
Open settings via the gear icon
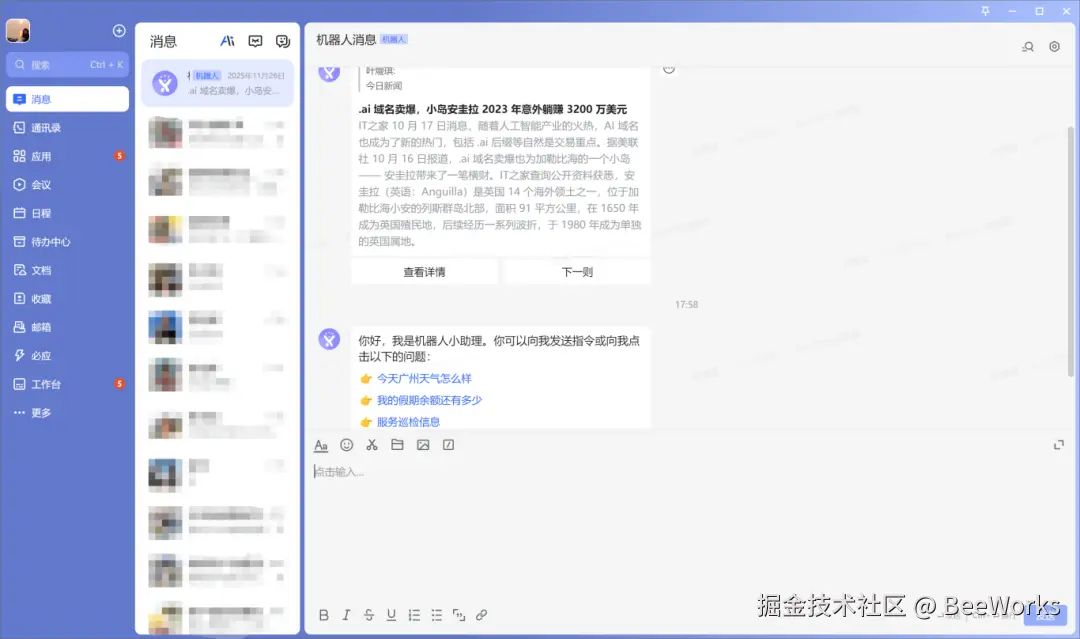(1054, 47)
